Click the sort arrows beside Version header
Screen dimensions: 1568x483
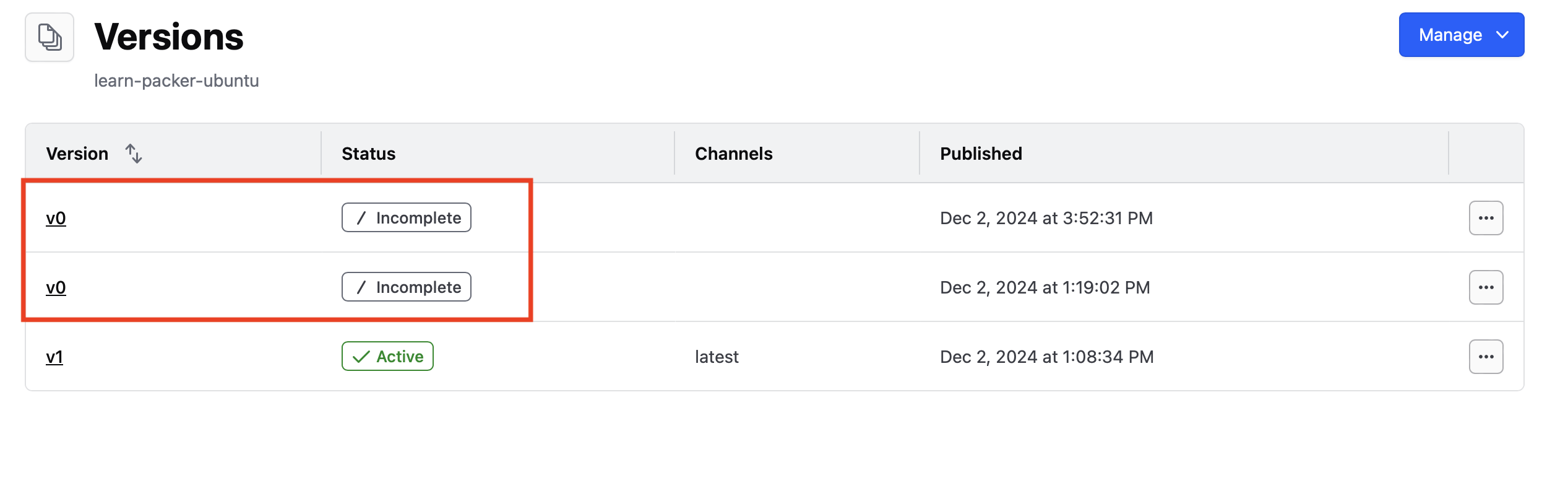[134, 154]
